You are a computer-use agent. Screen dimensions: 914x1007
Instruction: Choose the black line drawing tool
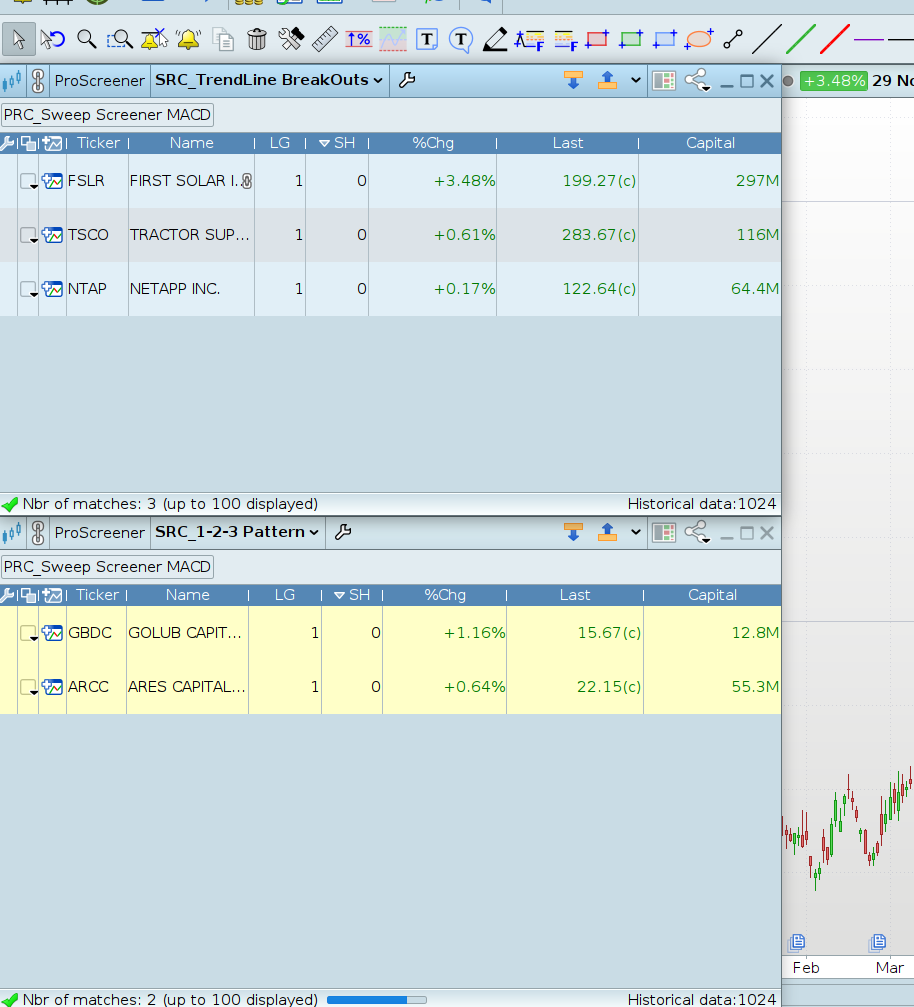click(x=767, y=40)
